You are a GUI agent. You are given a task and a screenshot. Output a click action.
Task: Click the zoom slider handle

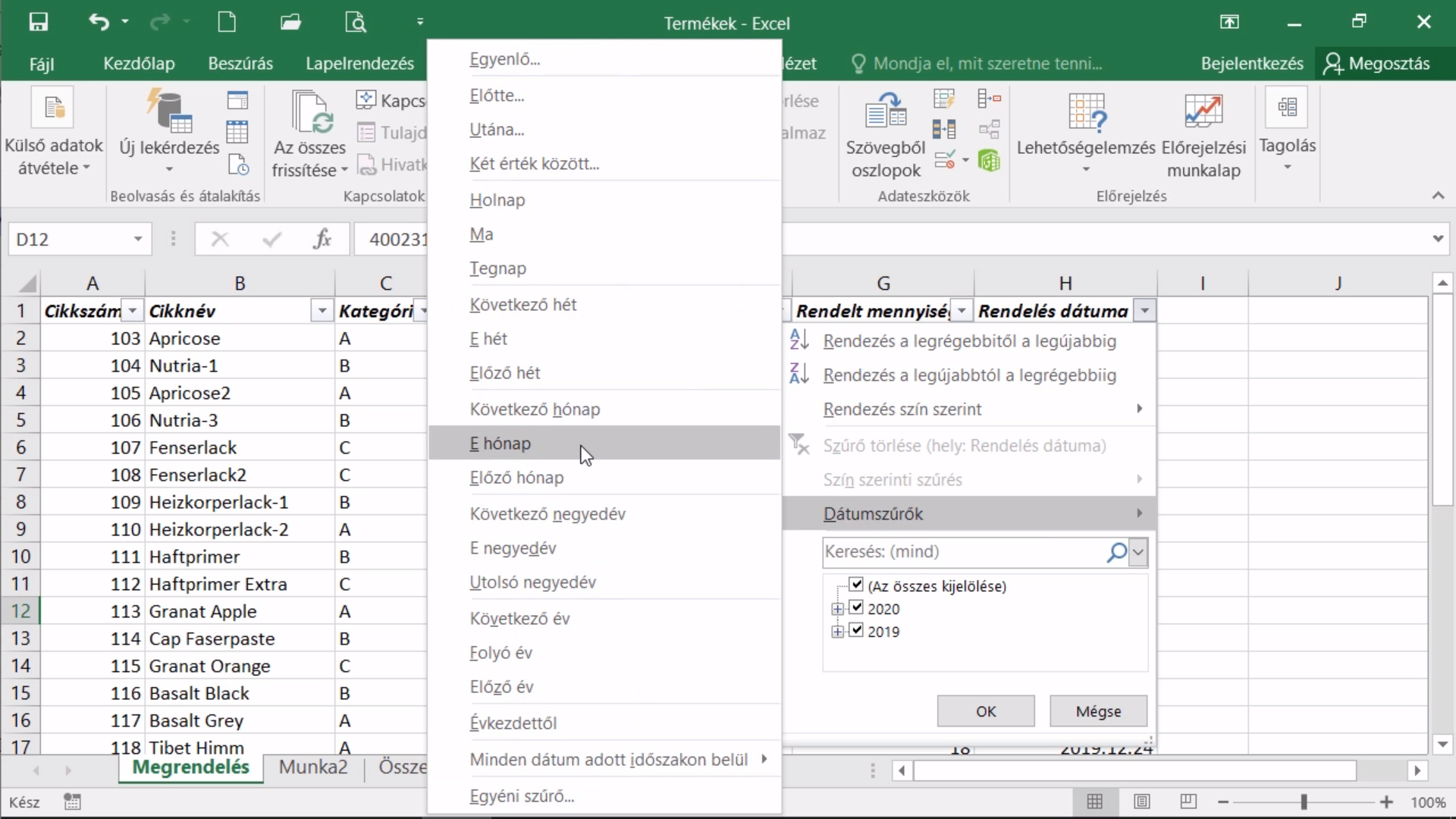pyautogui.click(x=1304, y=802)
